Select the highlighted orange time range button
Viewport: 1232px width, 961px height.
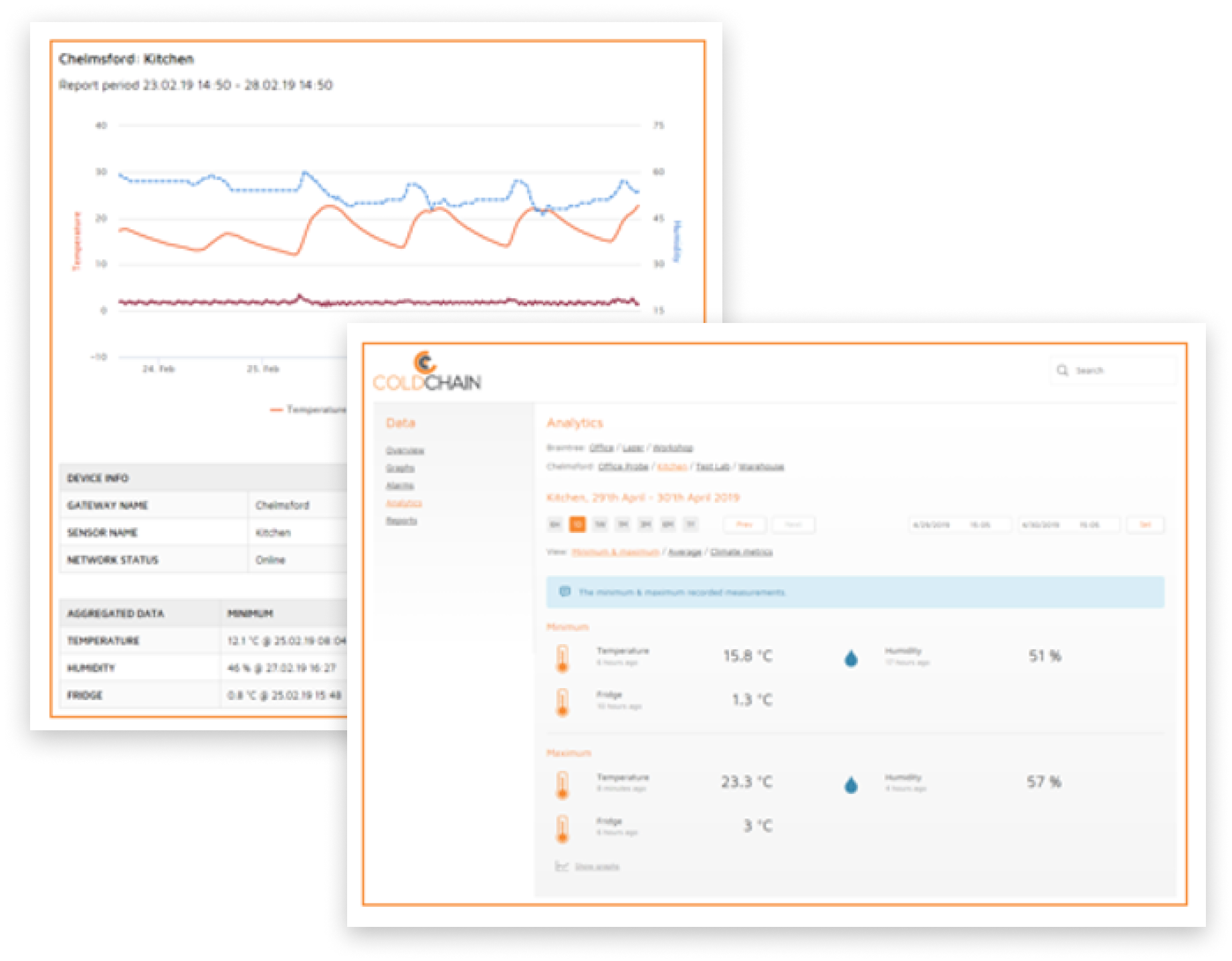click(x=577, y=524)
